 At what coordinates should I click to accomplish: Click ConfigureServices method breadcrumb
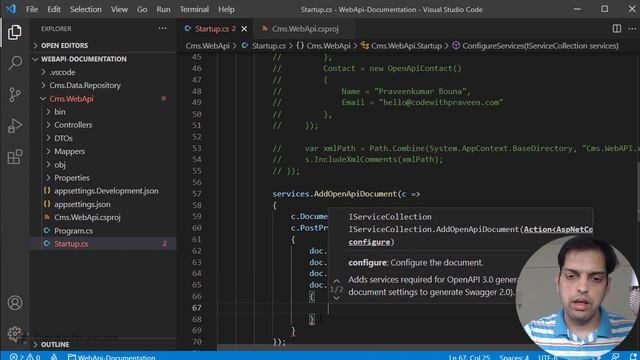[535, 46]
